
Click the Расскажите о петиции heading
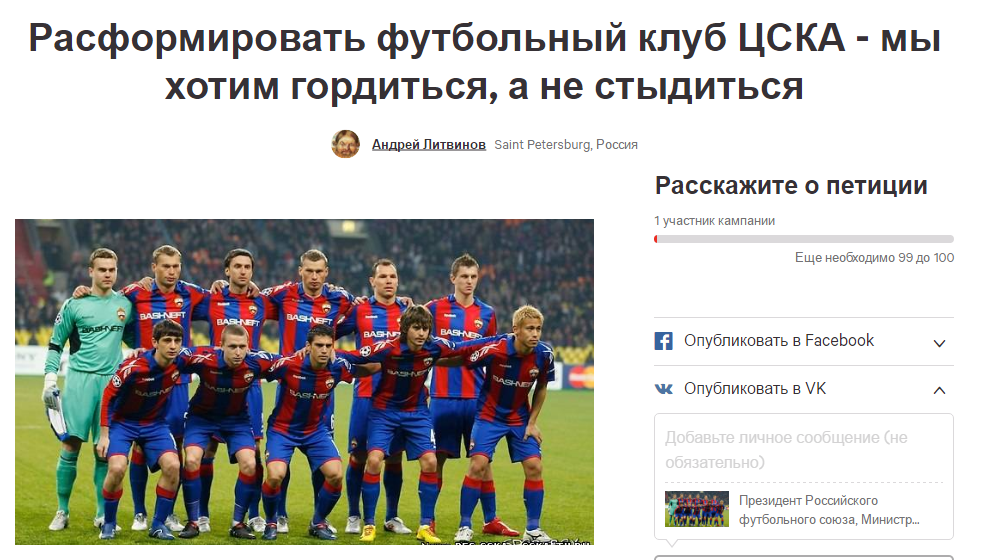coord(791,186)
